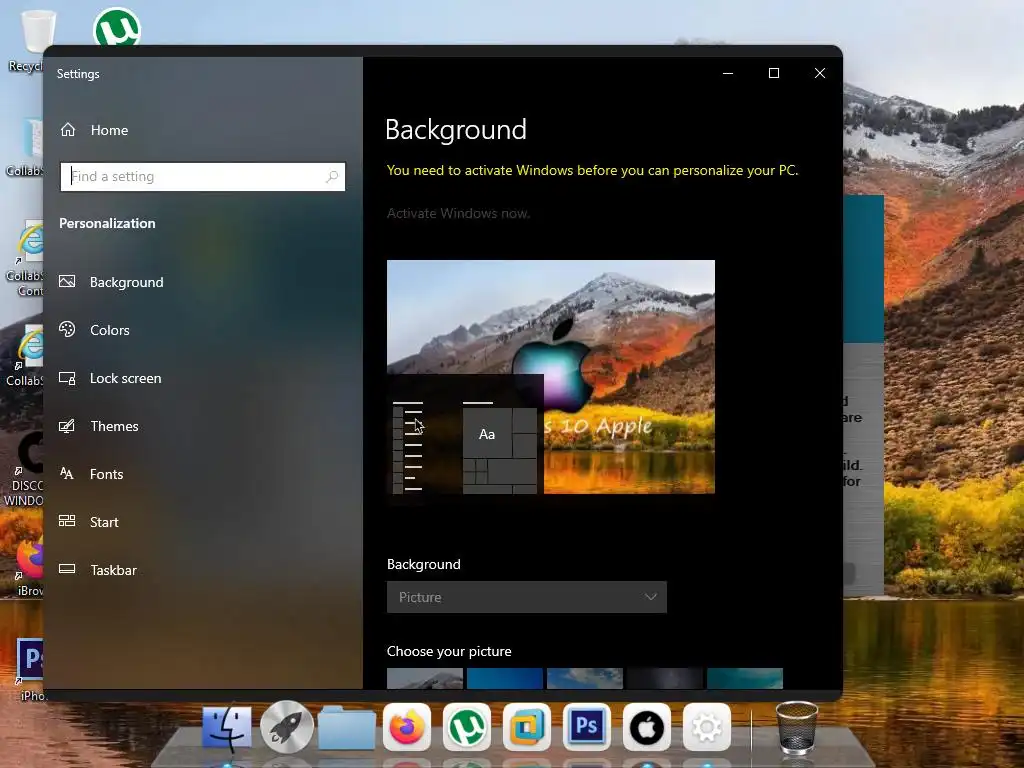
Task: Launch Firefox from the dock
Action: [x=406, y=727]
